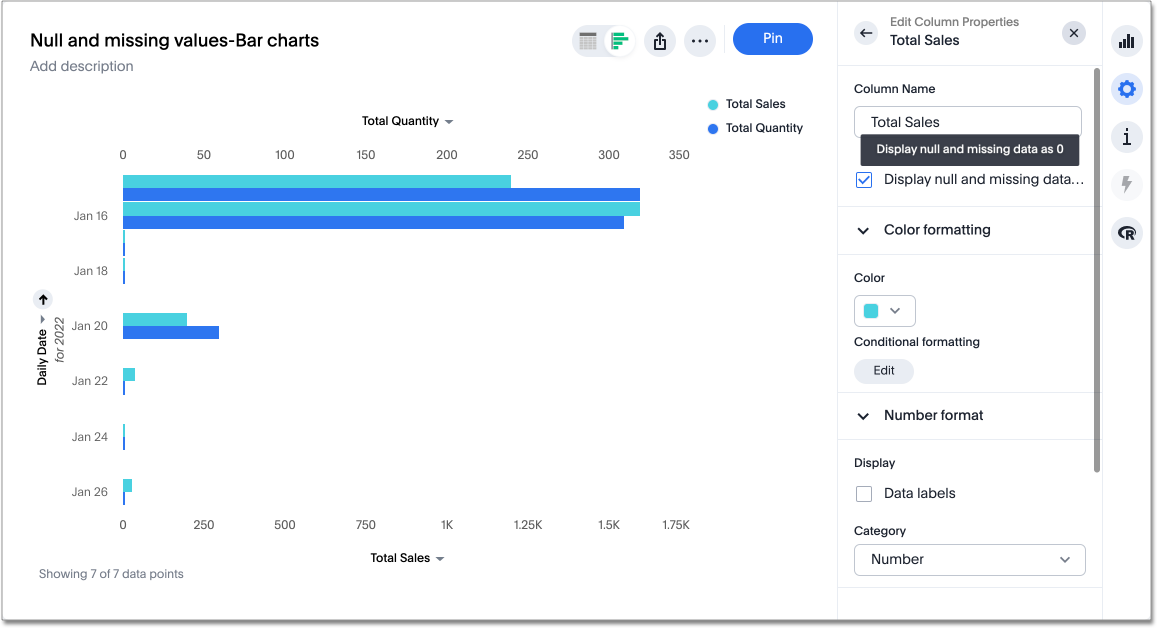The height and width of the screenshot is (628, 1157).
Task: Open the chart visualization sidebar panel
Action: click(1127, 41)
